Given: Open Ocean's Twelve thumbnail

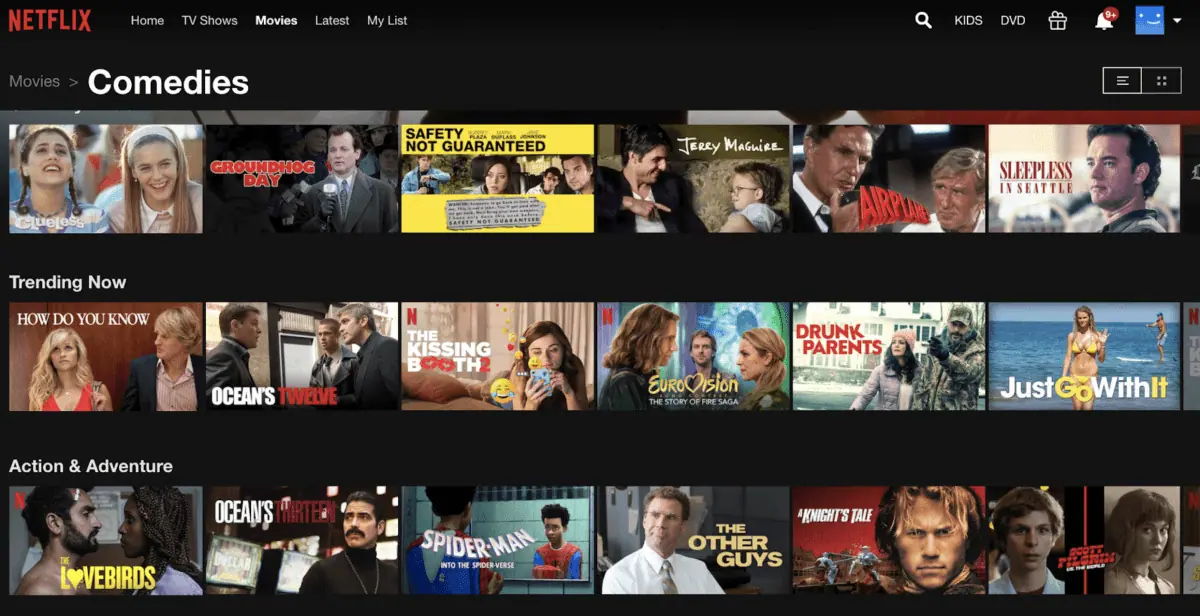Looking at the screenshot, I should pos(302,357).
